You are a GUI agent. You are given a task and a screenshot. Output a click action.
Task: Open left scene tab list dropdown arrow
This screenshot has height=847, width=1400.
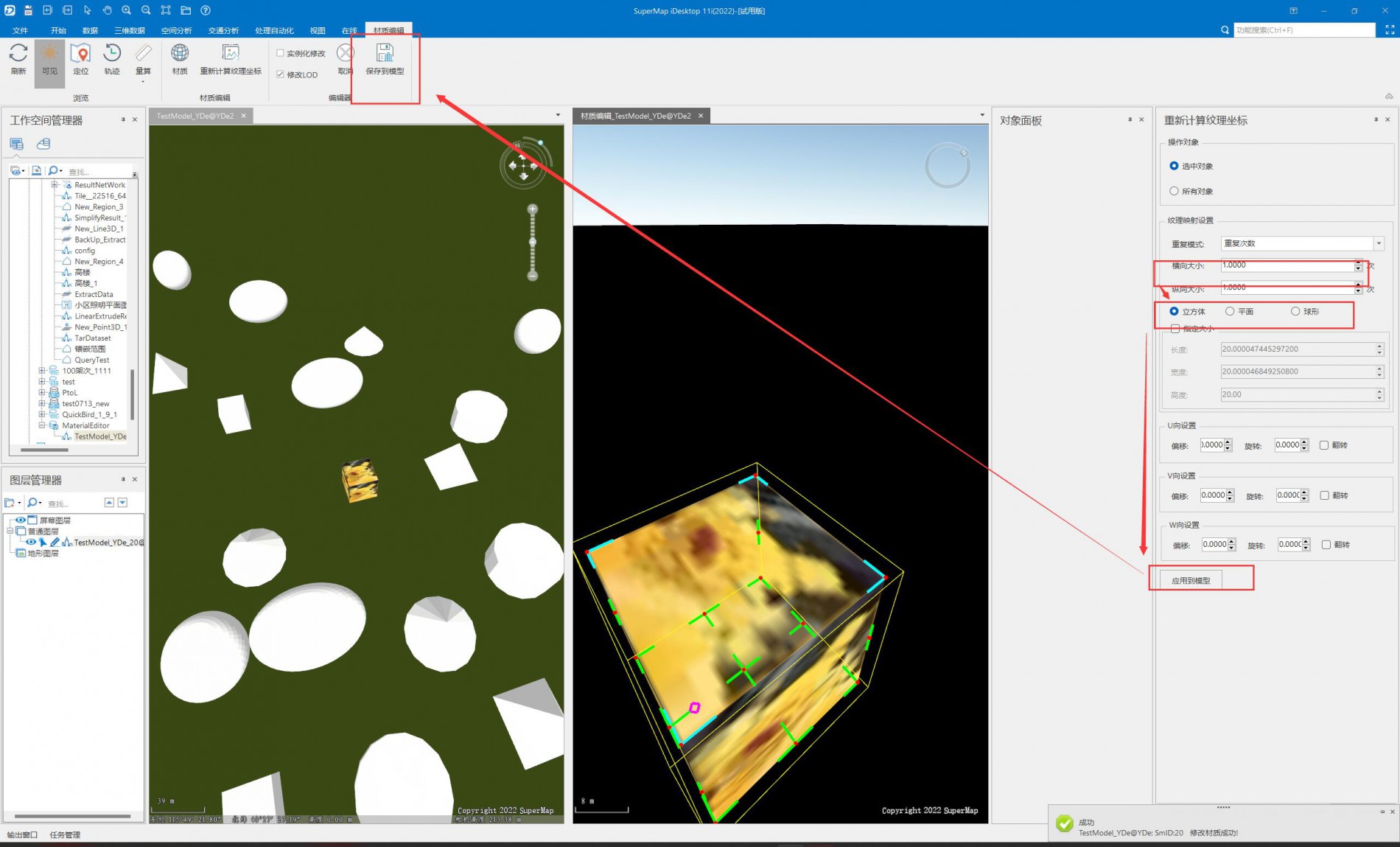coord(558,115)
